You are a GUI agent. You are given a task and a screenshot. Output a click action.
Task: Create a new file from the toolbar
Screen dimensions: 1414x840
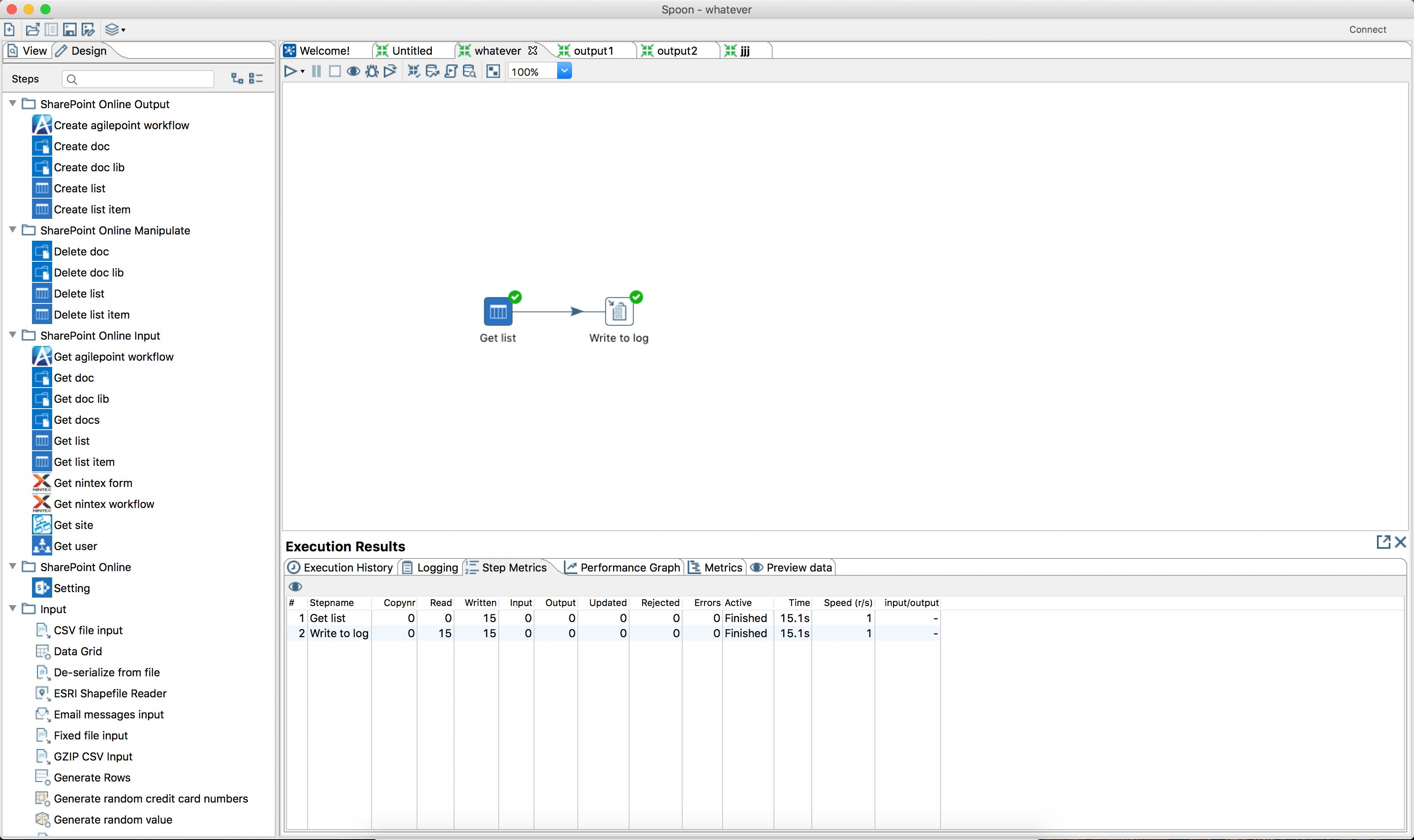point(10,29)
